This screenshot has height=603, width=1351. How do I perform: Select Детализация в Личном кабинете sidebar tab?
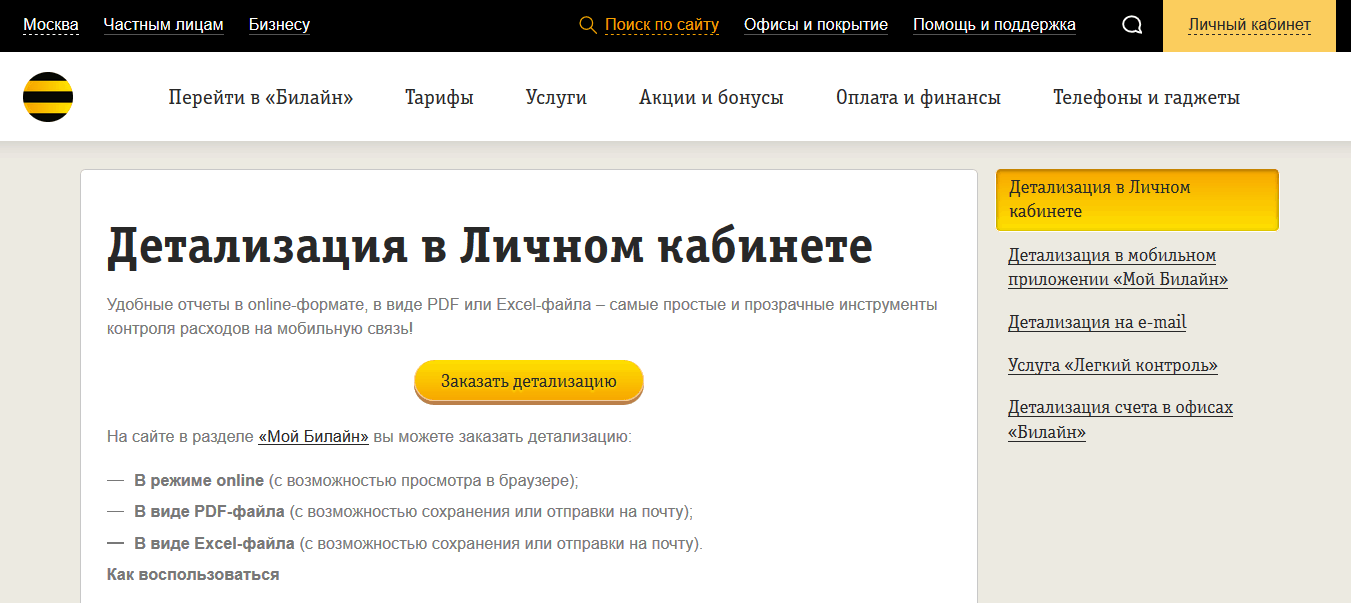[x=1137, y=199]
